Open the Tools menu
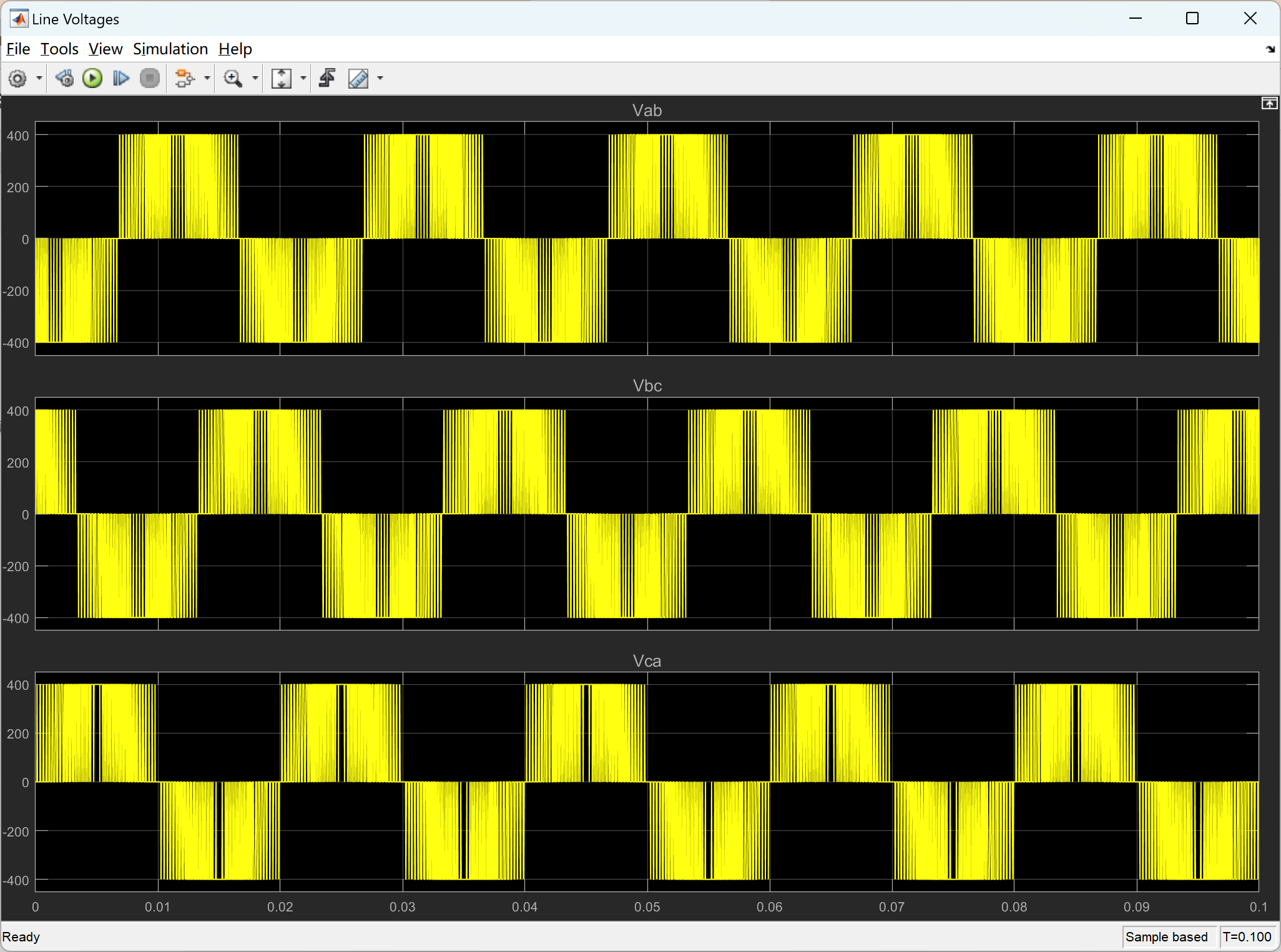The width and height of the screenshot is (1281, 952). pos(59,49)
